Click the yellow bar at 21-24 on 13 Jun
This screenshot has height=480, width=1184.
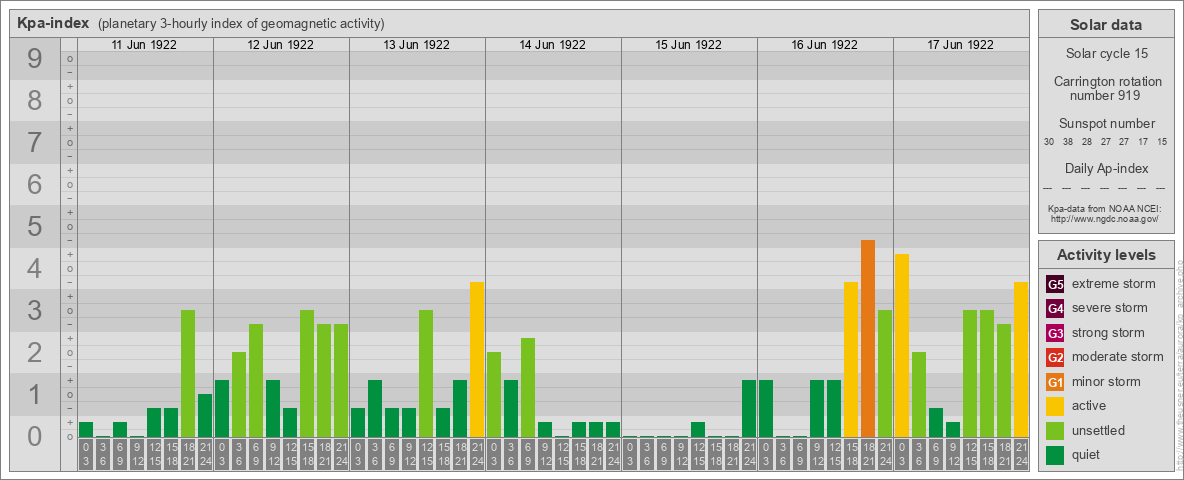tap(477, 359)
